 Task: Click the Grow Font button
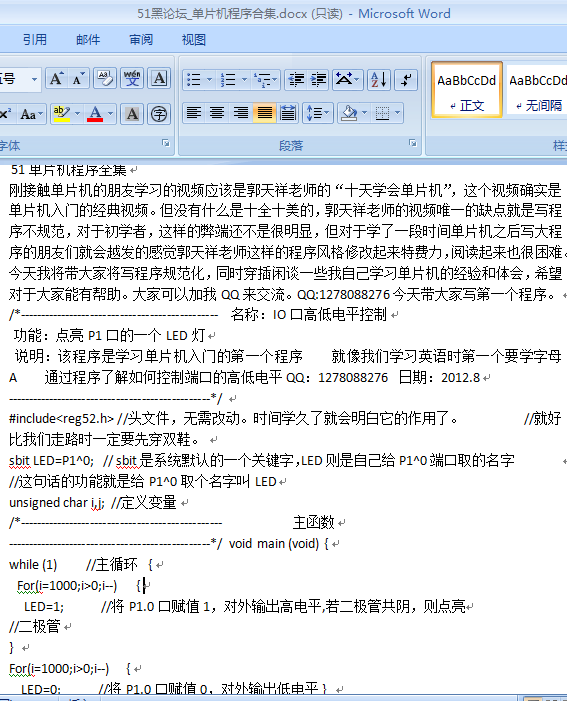(x=56, y=79)
